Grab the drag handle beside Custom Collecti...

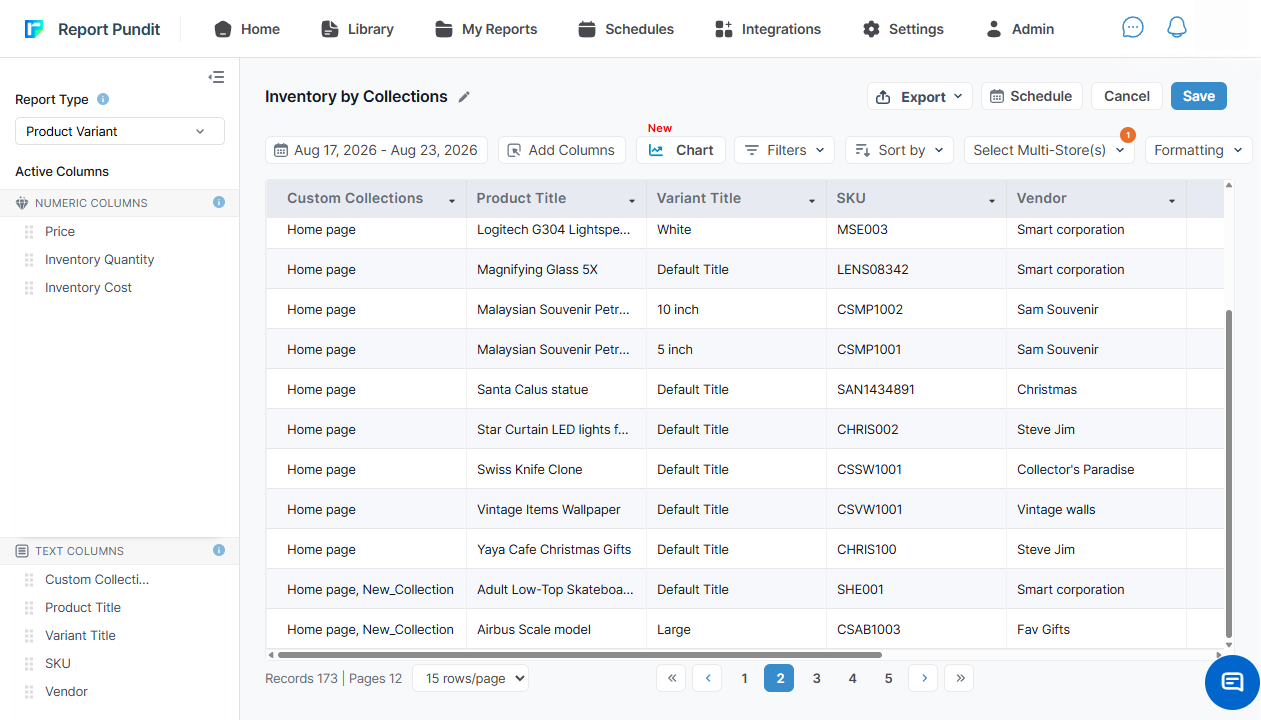point(29,579)
